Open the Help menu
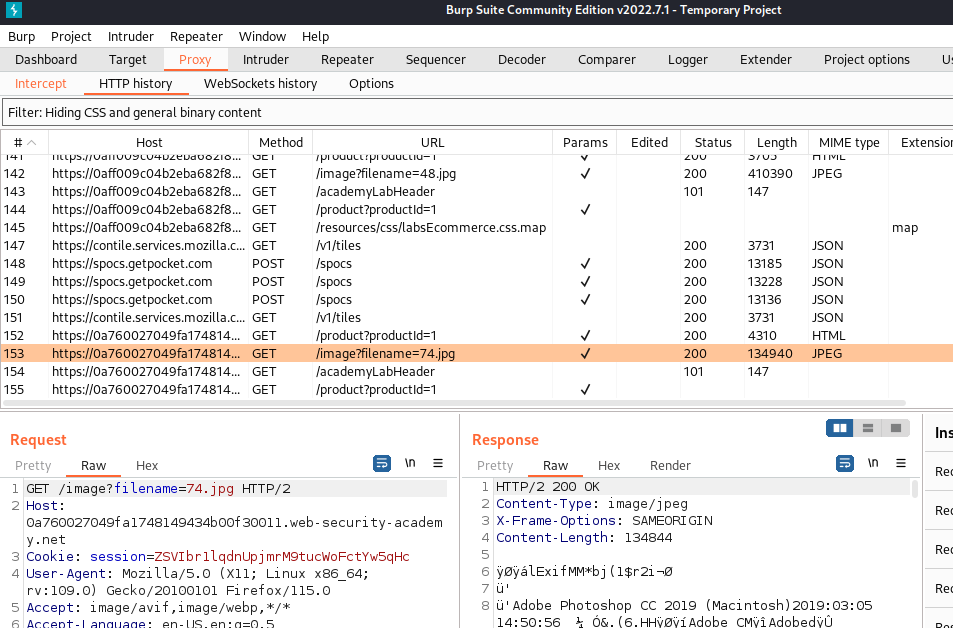This screenshot has height=628, width=953. (315, 36)
